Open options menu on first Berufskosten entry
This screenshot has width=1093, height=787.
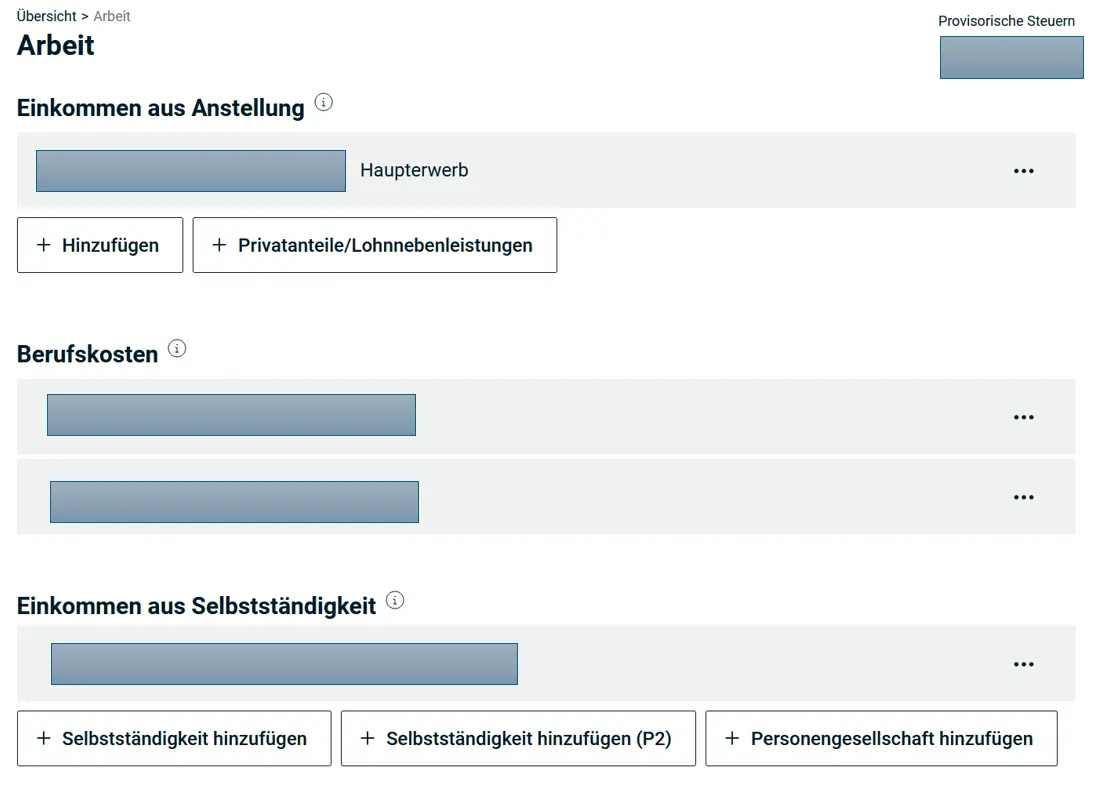point(1023,416)
